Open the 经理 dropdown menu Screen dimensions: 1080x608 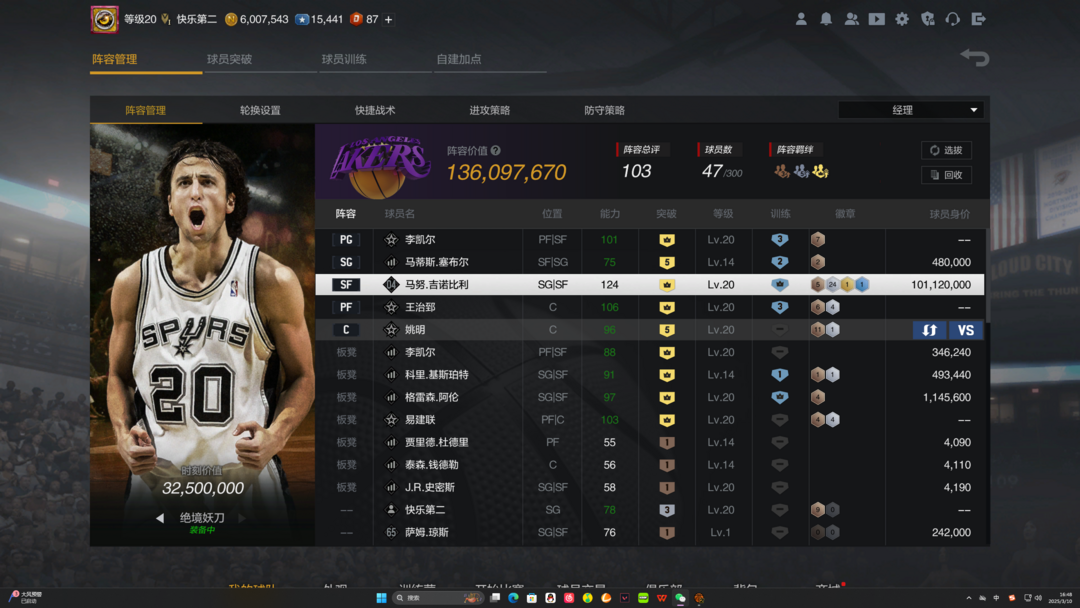(x=911, y=110)
